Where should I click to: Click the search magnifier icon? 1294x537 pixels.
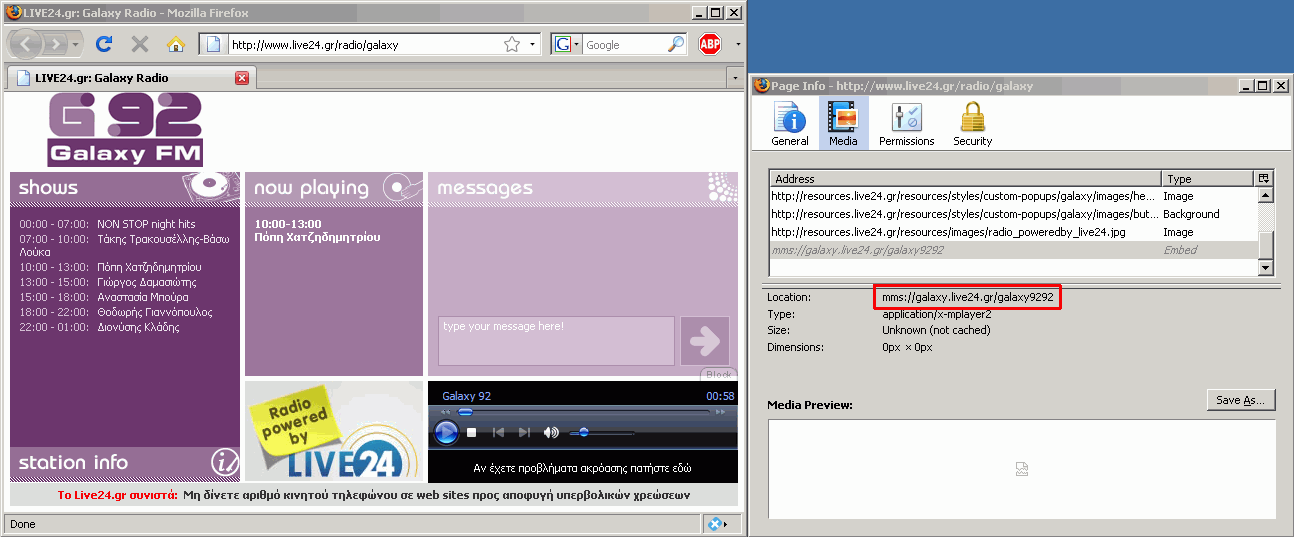click(677, 44)
